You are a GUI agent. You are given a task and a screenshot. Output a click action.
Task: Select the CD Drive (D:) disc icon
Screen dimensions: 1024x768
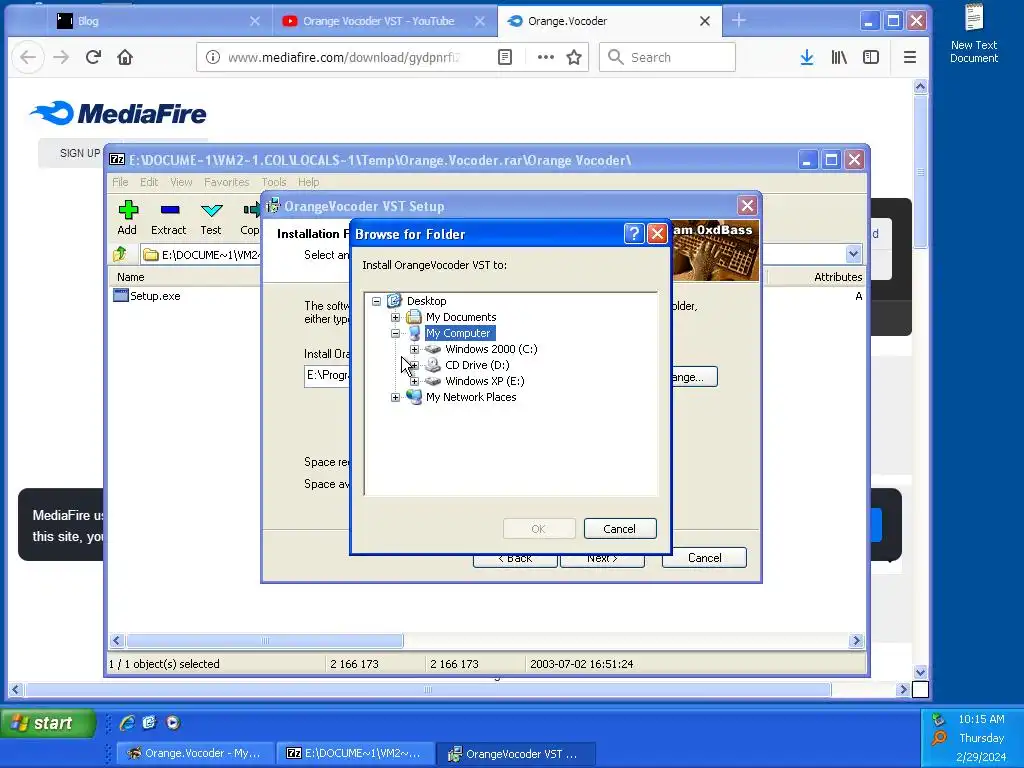(x=433, y=365)
